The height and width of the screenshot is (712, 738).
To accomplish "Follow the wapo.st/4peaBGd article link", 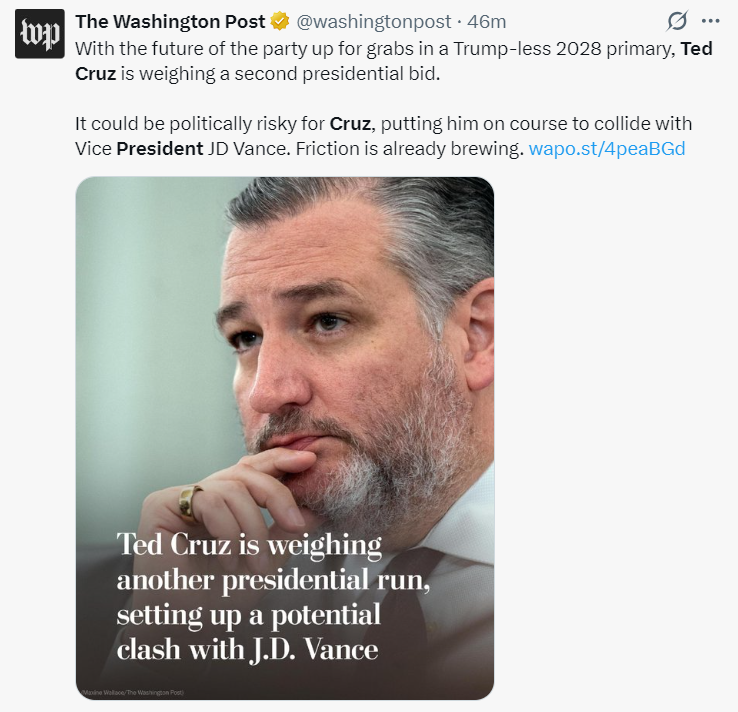I will coord(607,149).
